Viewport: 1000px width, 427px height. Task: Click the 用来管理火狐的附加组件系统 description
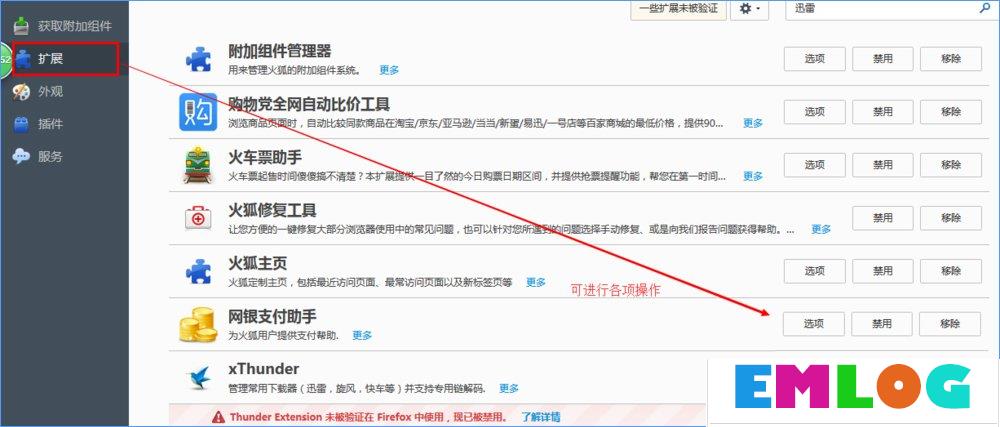click(295, 70)
